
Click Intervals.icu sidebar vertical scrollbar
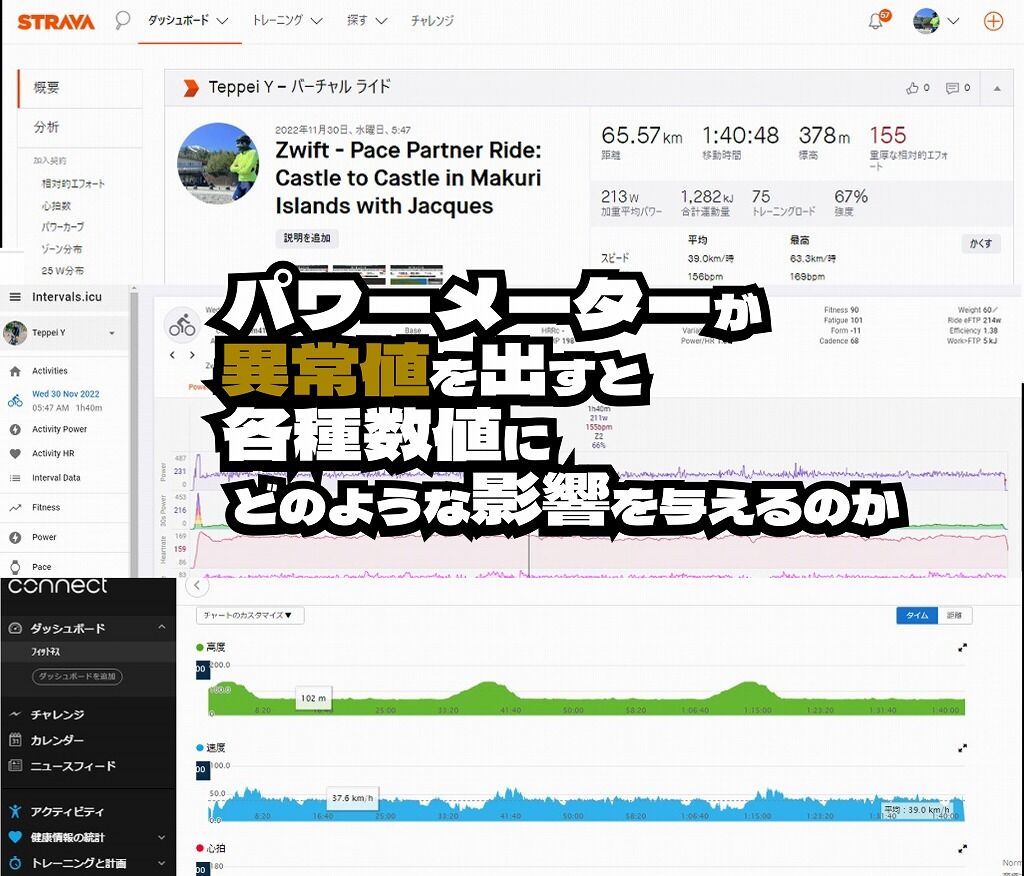[x=135, y=431]
